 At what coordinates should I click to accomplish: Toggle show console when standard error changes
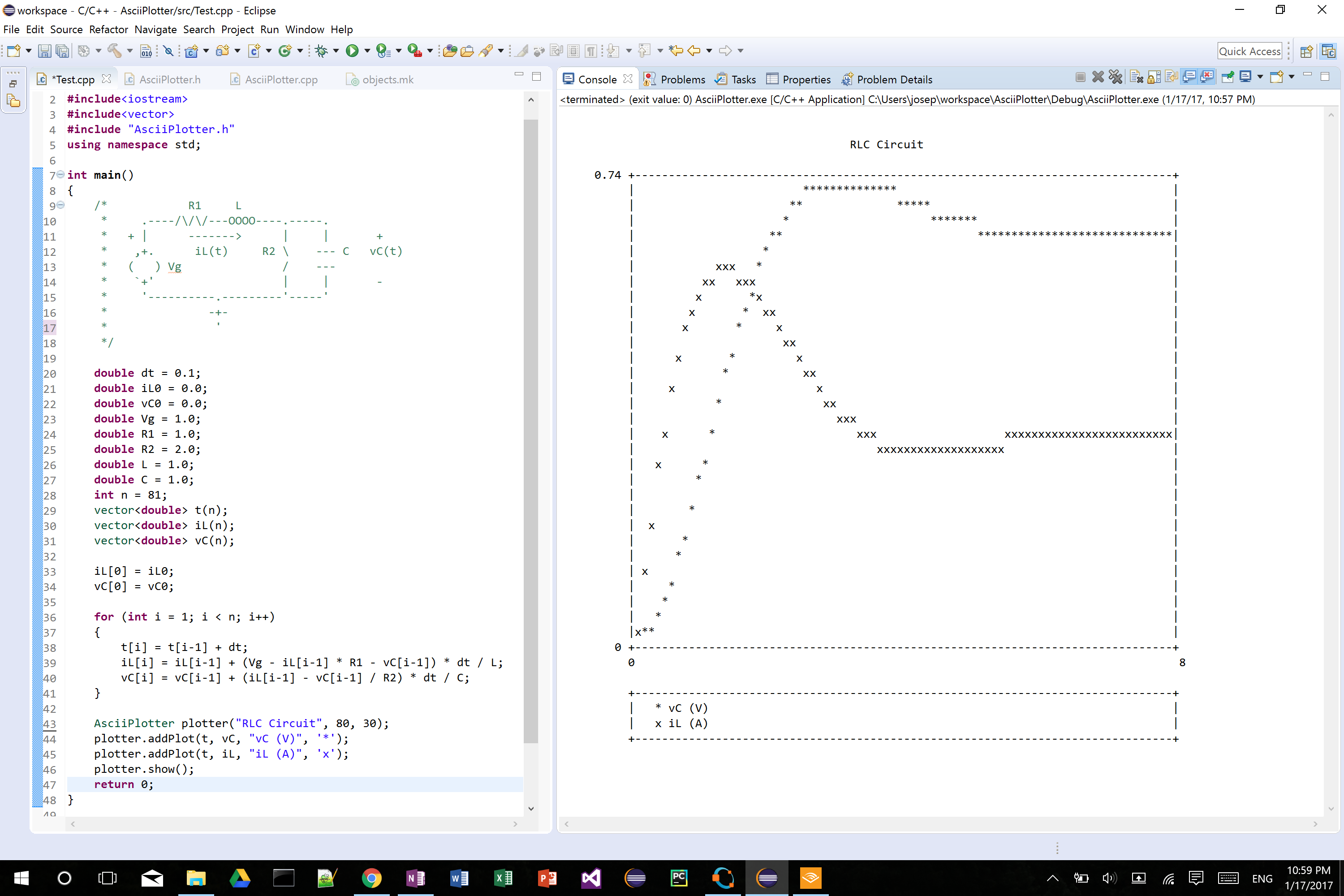point(1207,77)
